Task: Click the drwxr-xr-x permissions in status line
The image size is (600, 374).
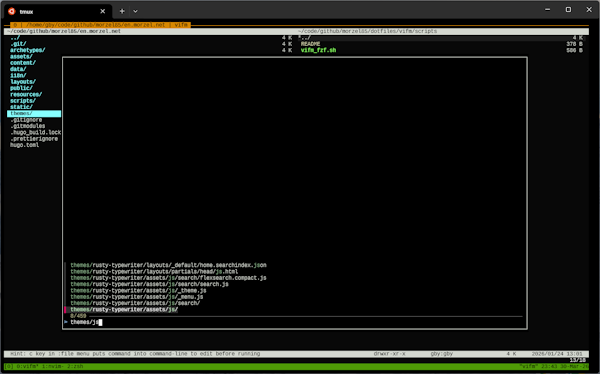Action: (x=390, y=354)
